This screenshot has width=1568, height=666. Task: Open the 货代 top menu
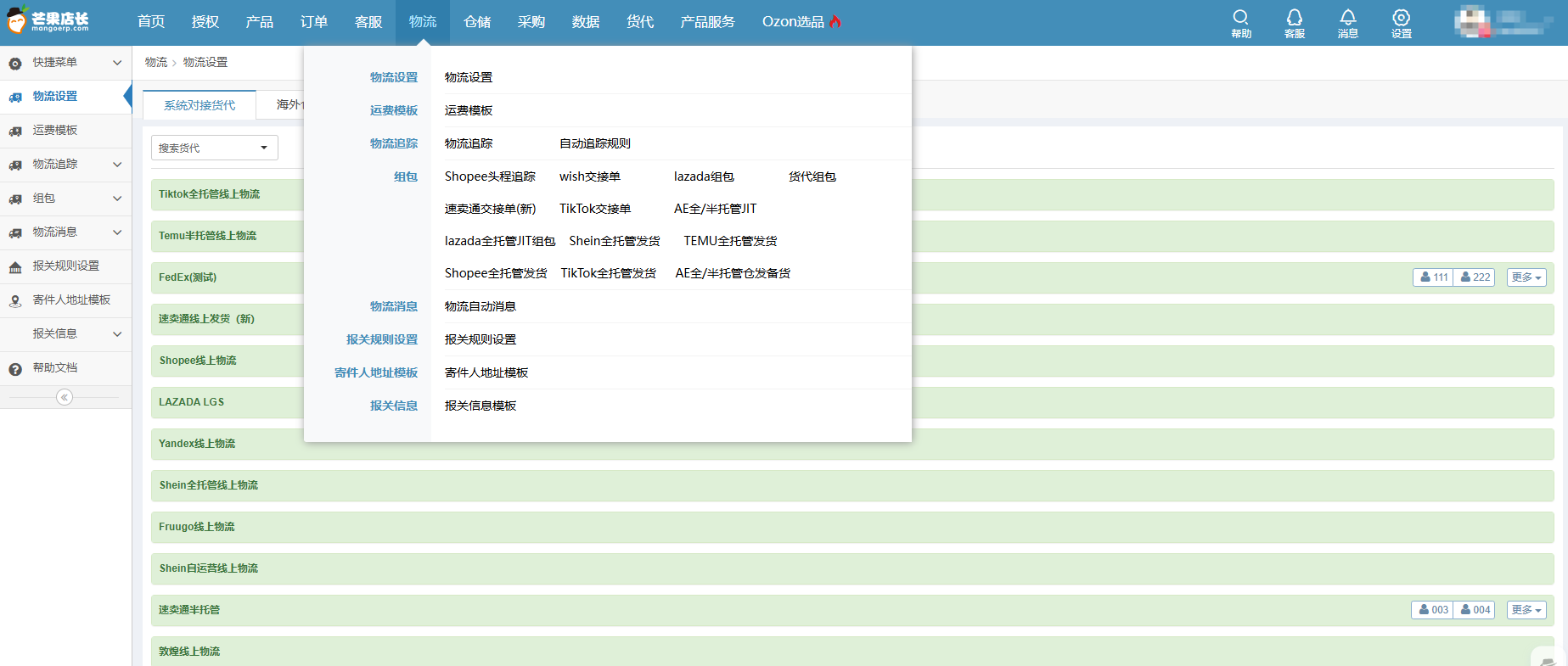click(640, 22)
